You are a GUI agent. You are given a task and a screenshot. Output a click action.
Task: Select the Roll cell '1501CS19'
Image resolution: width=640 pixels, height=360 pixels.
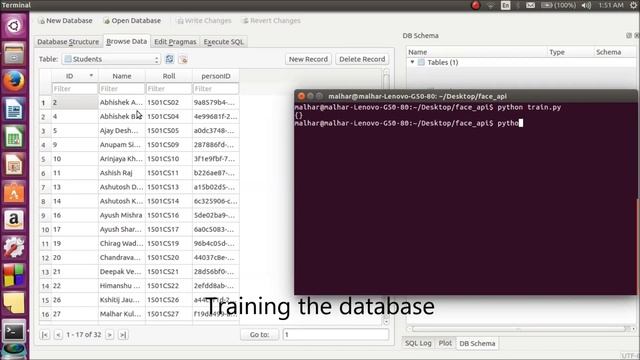tap(169, 243)
